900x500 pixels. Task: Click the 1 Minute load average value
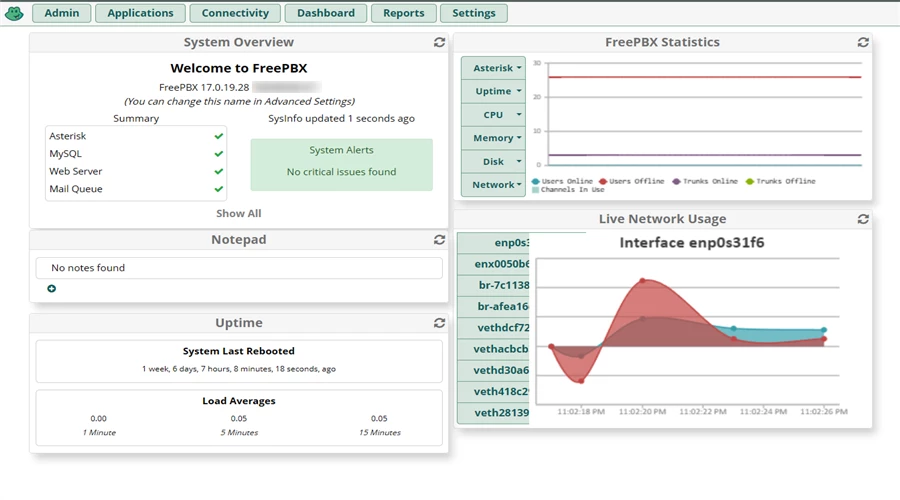point(99,418)
